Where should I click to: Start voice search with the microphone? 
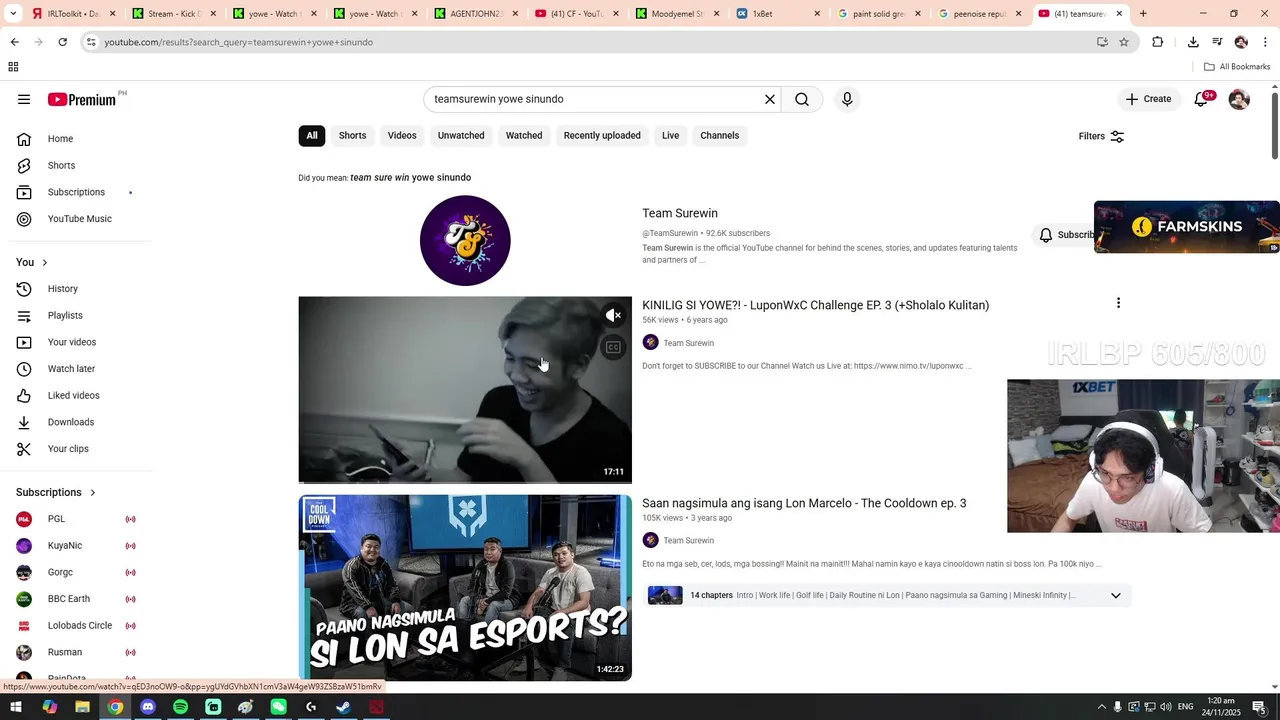pyautogui.click(x=847, y=99)
